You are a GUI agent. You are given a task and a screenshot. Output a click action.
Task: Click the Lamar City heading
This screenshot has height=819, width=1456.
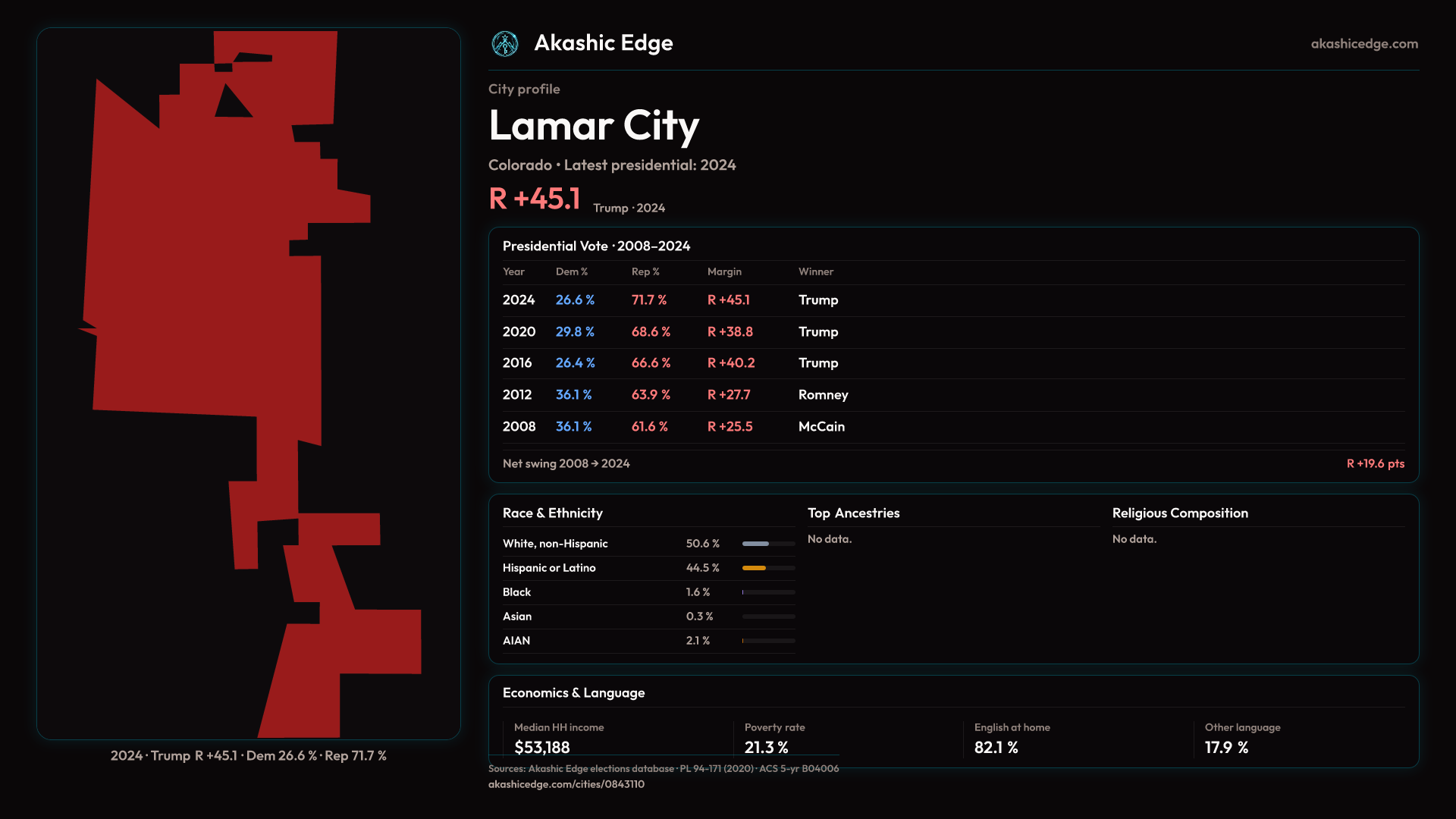pyautogui.click(x=593, y=125)
